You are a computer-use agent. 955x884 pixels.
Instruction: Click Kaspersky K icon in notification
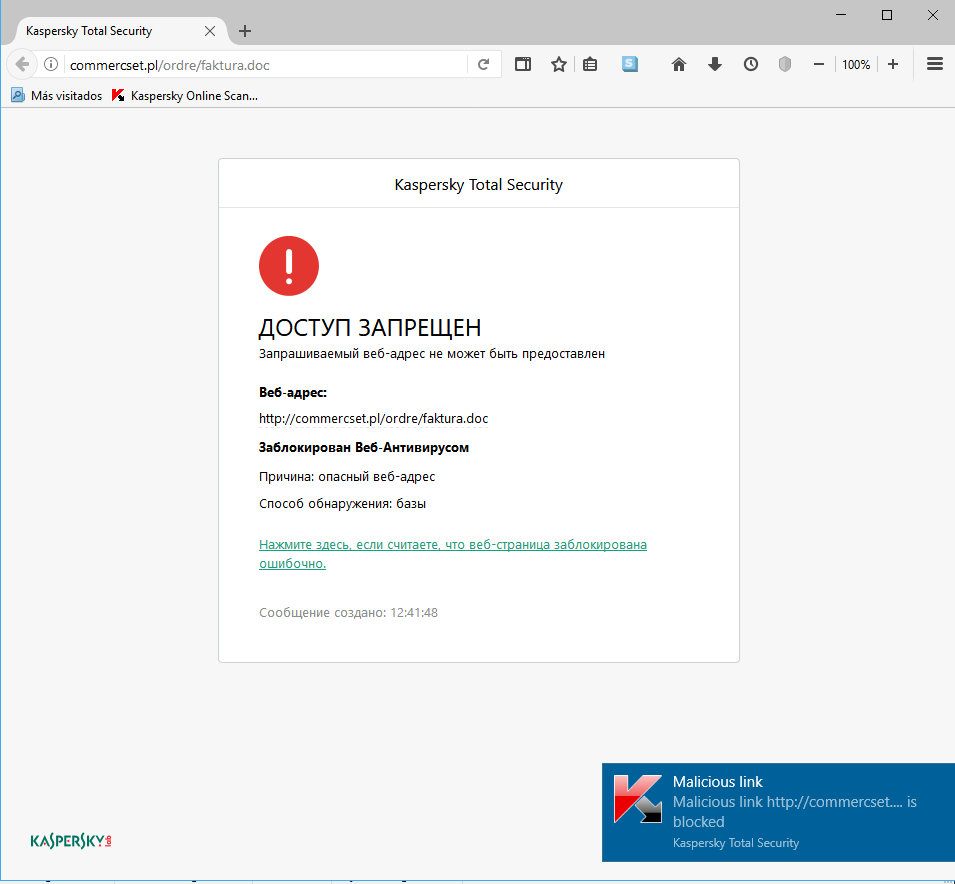(638, 799)
